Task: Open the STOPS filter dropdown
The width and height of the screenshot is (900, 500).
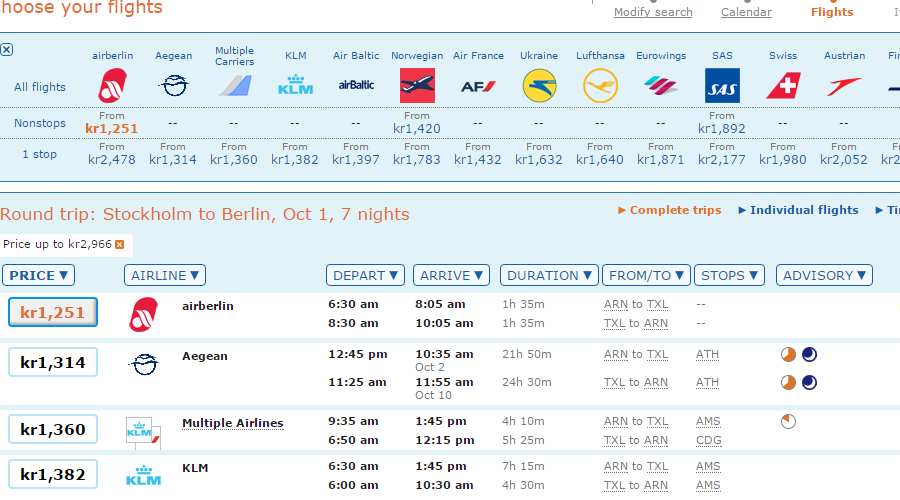Action: (729, 276)
